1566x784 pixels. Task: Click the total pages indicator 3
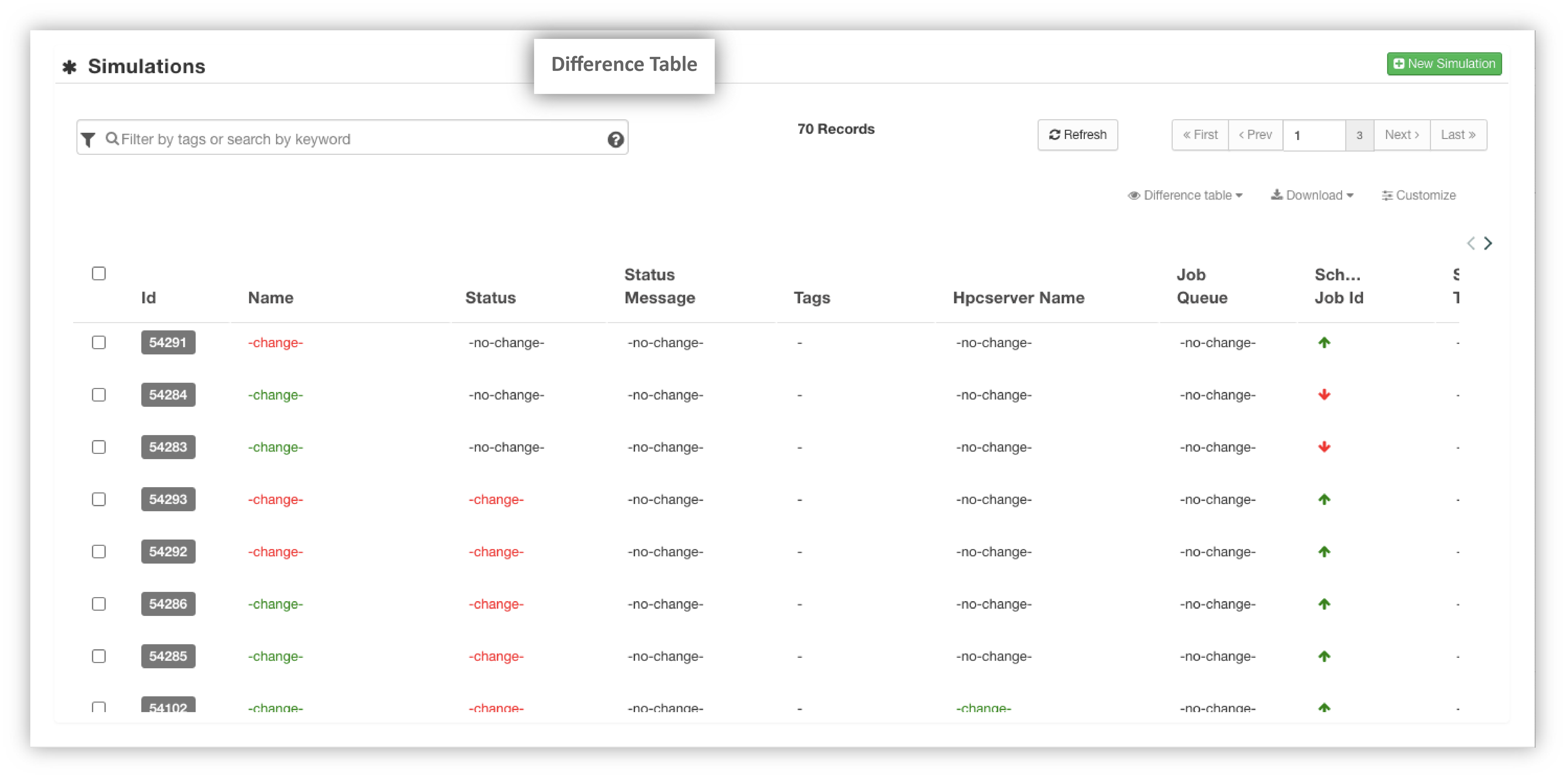point(1359,135)
